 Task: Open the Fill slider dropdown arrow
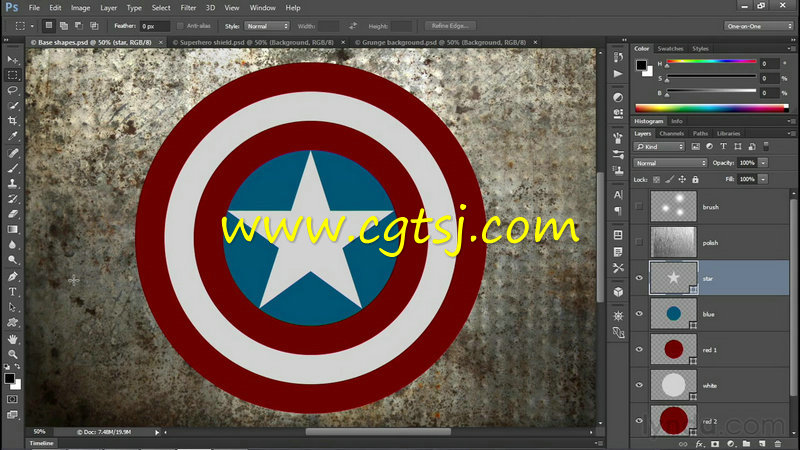point(763,180)
